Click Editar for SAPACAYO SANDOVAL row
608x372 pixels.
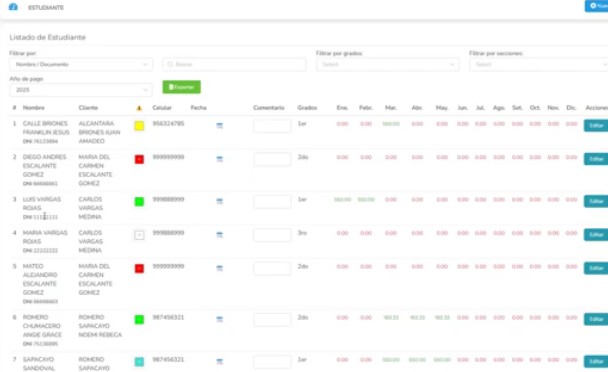click(596, 362)
